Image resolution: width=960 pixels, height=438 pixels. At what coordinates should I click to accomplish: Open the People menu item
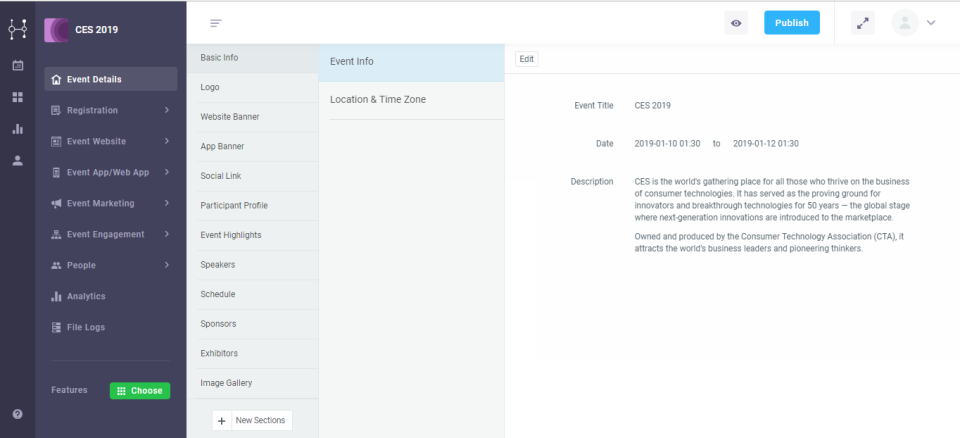click(x=111, y=265)
